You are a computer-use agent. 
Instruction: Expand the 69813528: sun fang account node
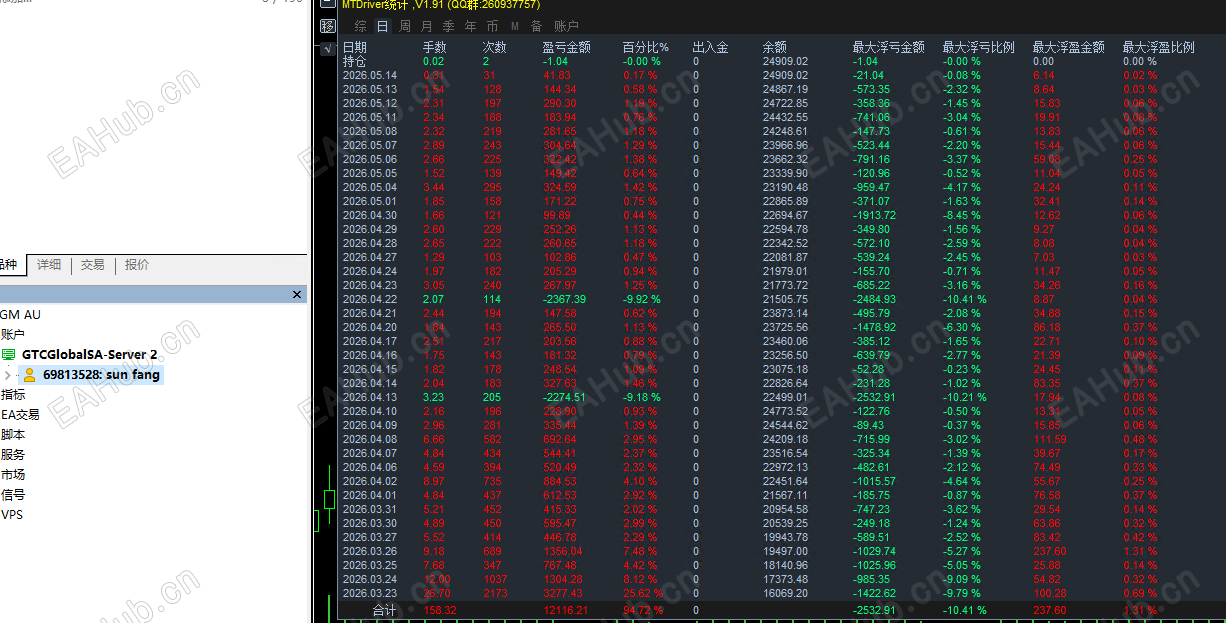pyautogui.click(x=7, y=375)
